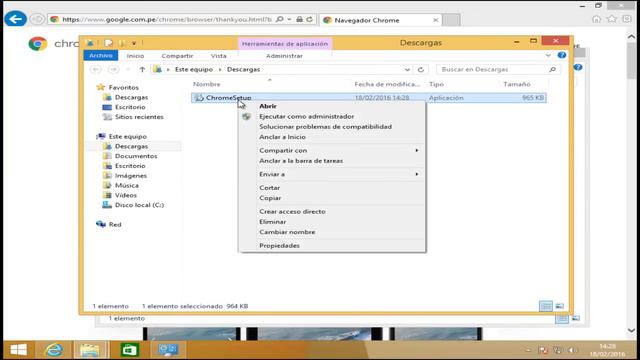
Task: Open the Administrar ribbon tab
Action: click(x=284, y=56)
